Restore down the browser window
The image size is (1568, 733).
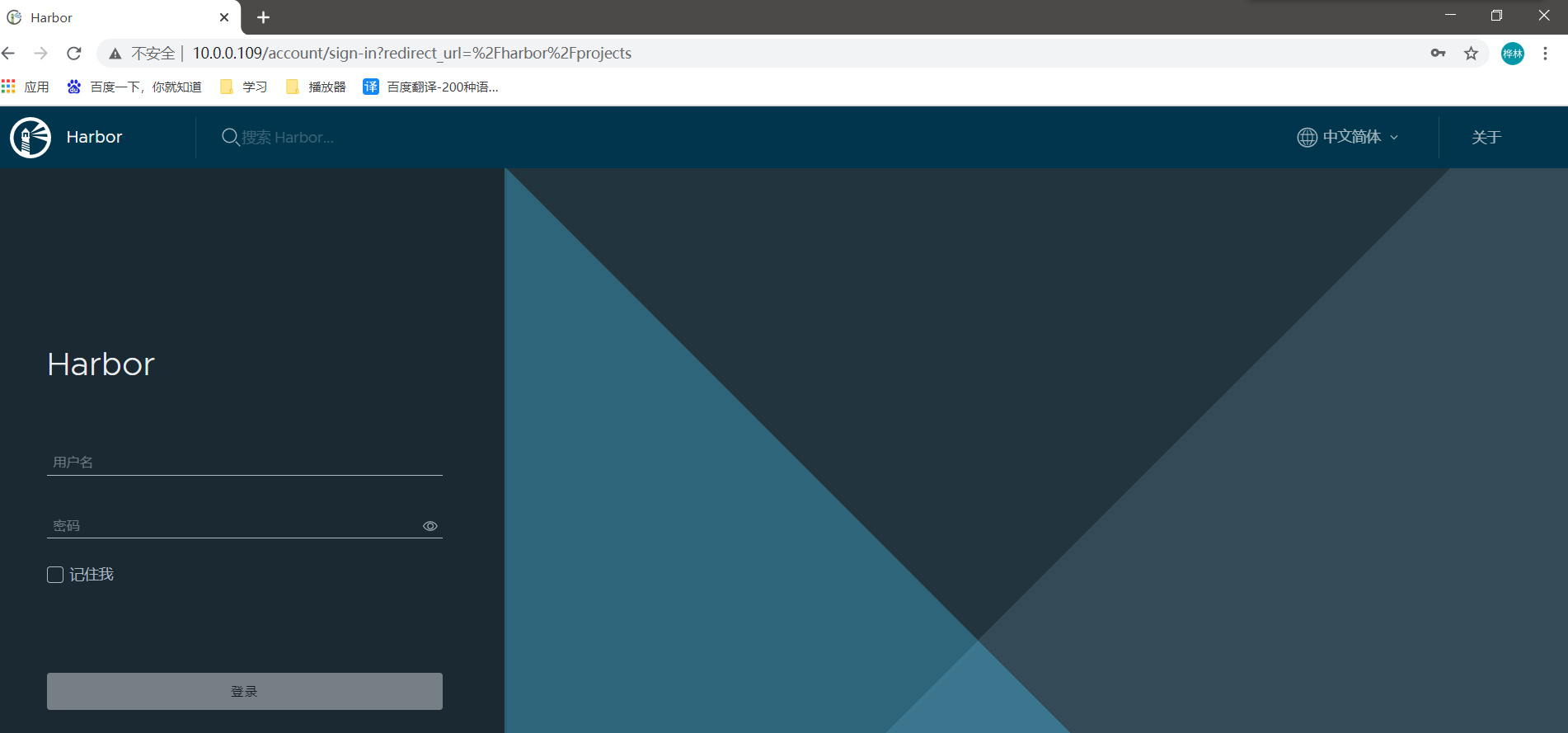1497,15
